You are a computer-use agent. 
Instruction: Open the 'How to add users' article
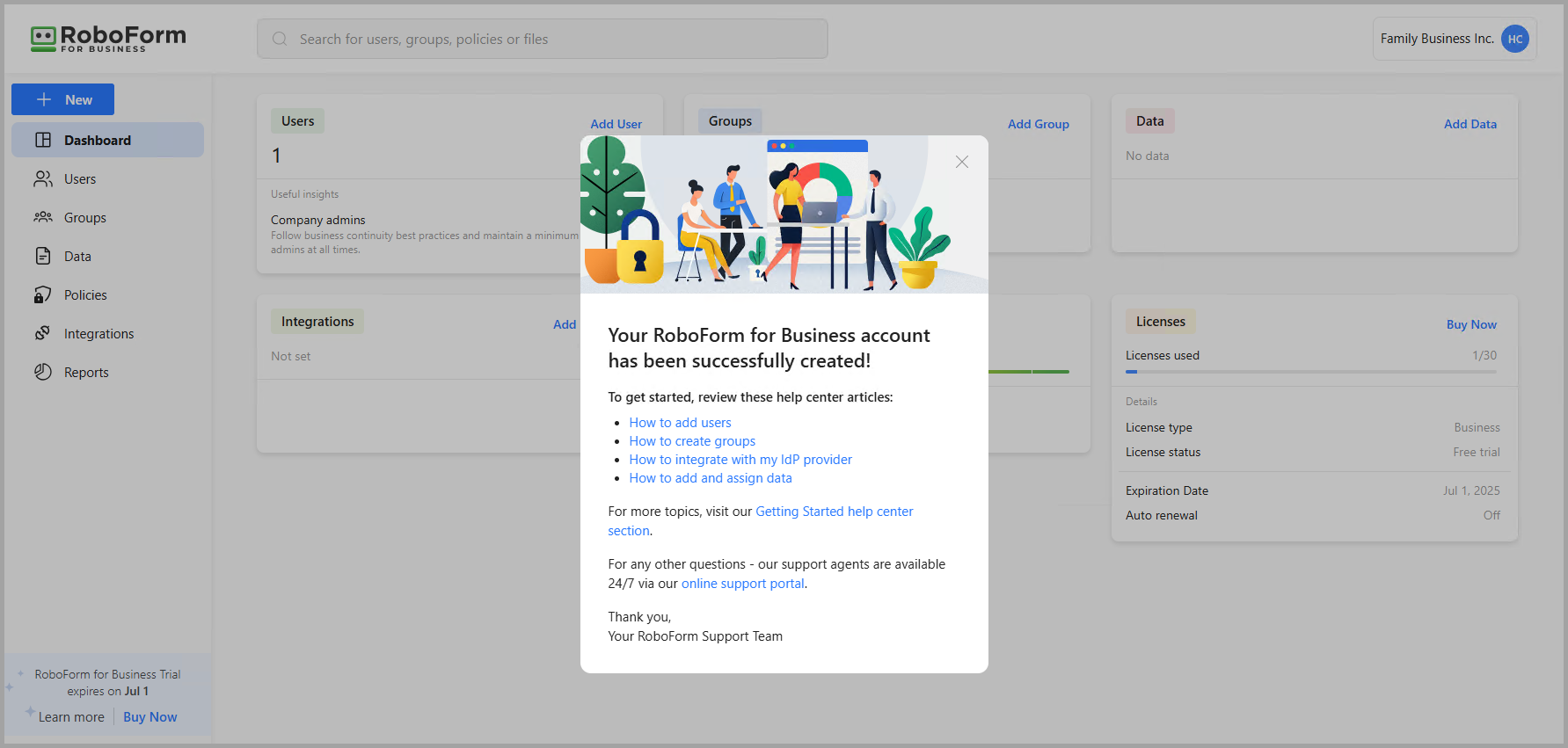click(x=680, y=423)
